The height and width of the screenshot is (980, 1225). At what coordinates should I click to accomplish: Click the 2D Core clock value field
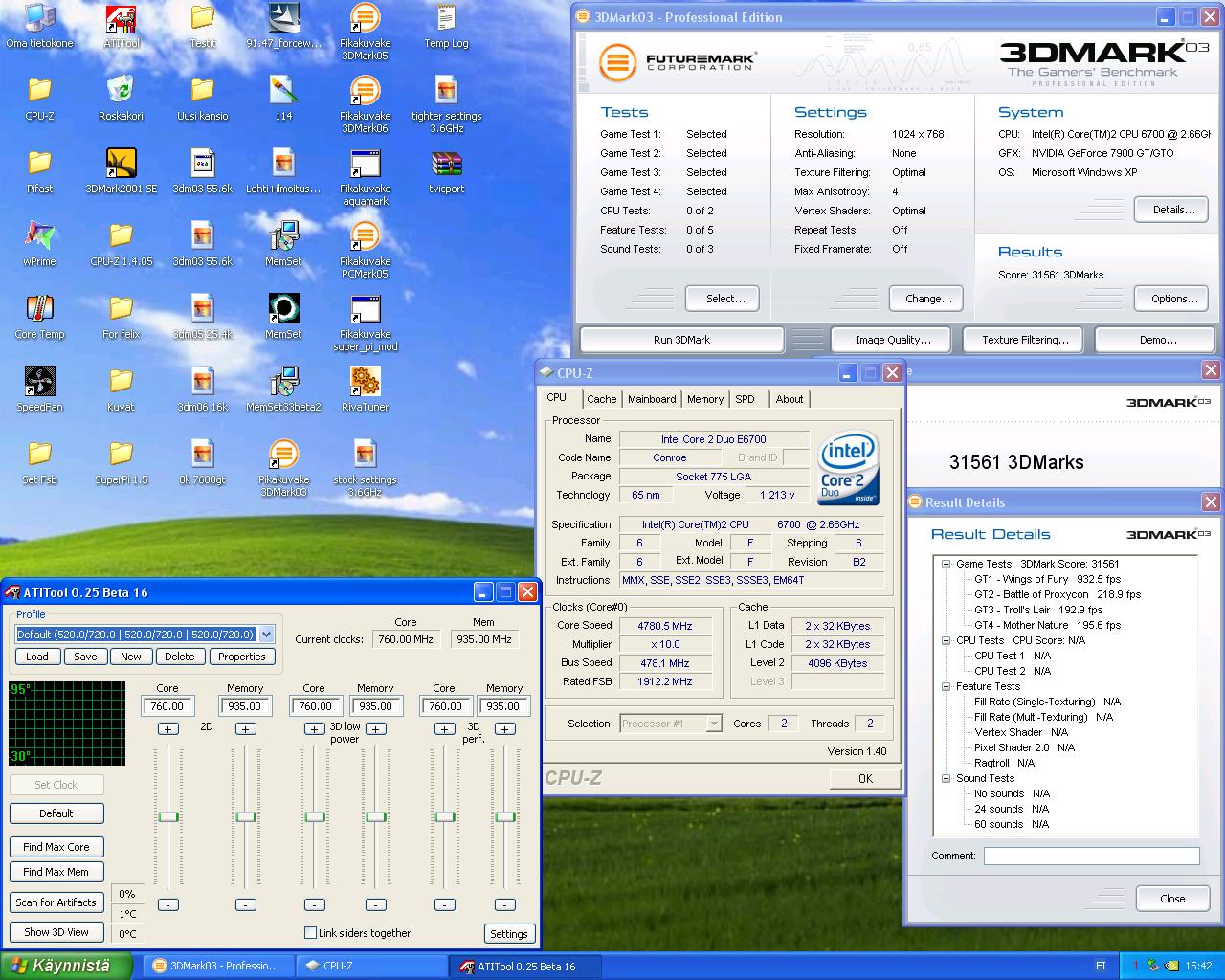pos(167,706)
